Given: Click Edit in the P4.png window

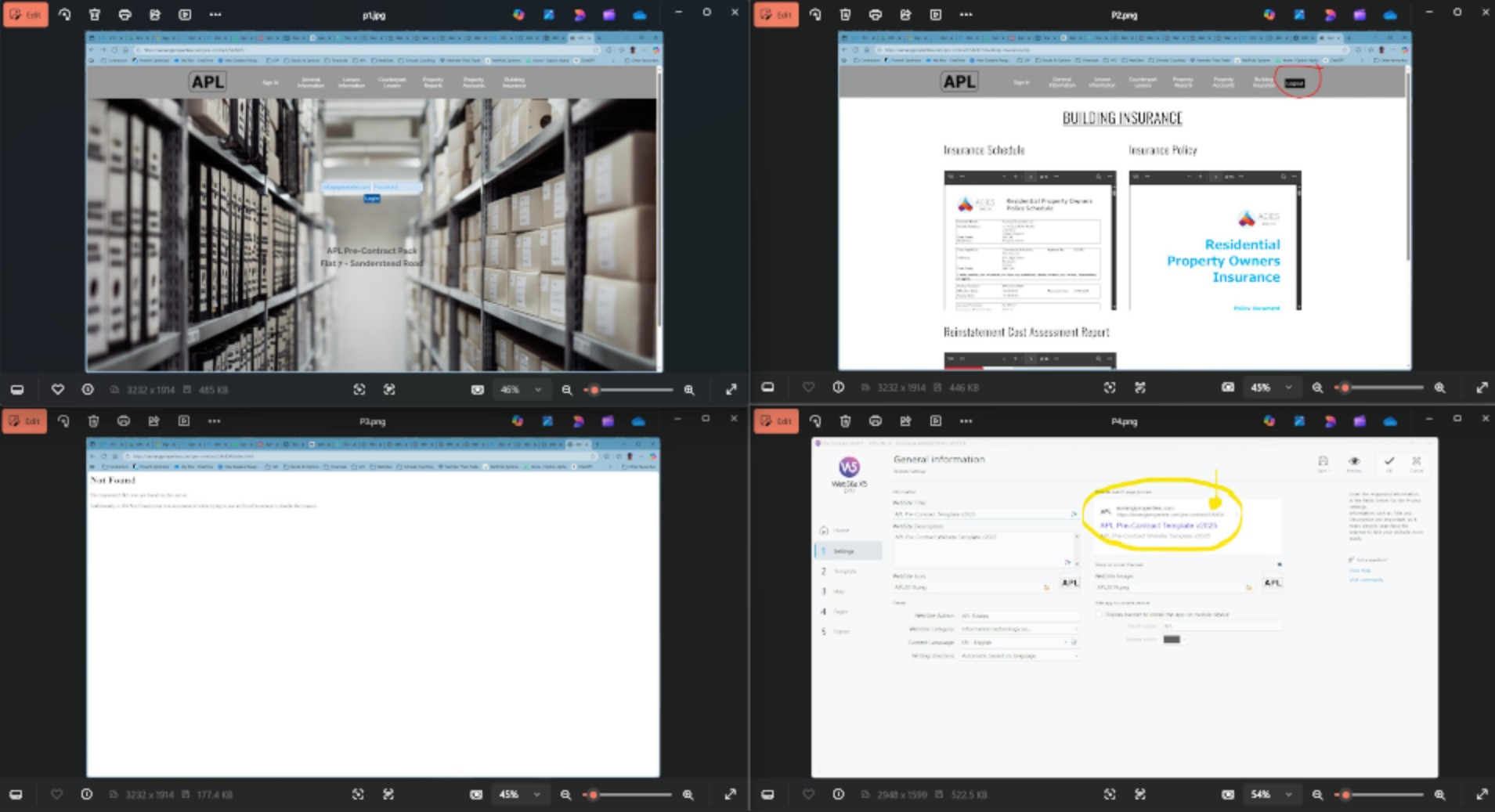Looking at the screenshot, I should [776, 421].
